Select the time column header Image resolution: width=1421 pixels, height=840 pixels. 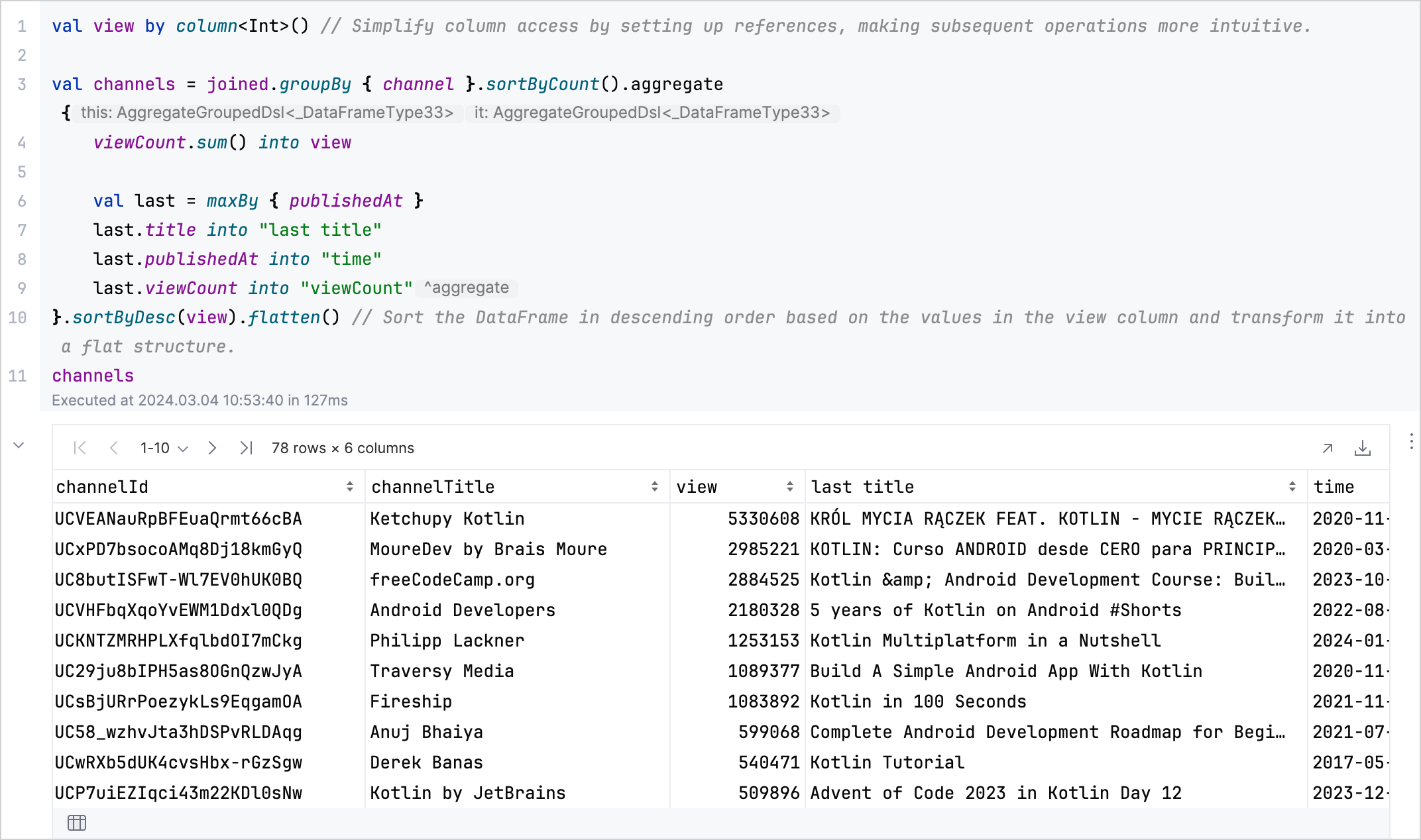click(1334, 487)
